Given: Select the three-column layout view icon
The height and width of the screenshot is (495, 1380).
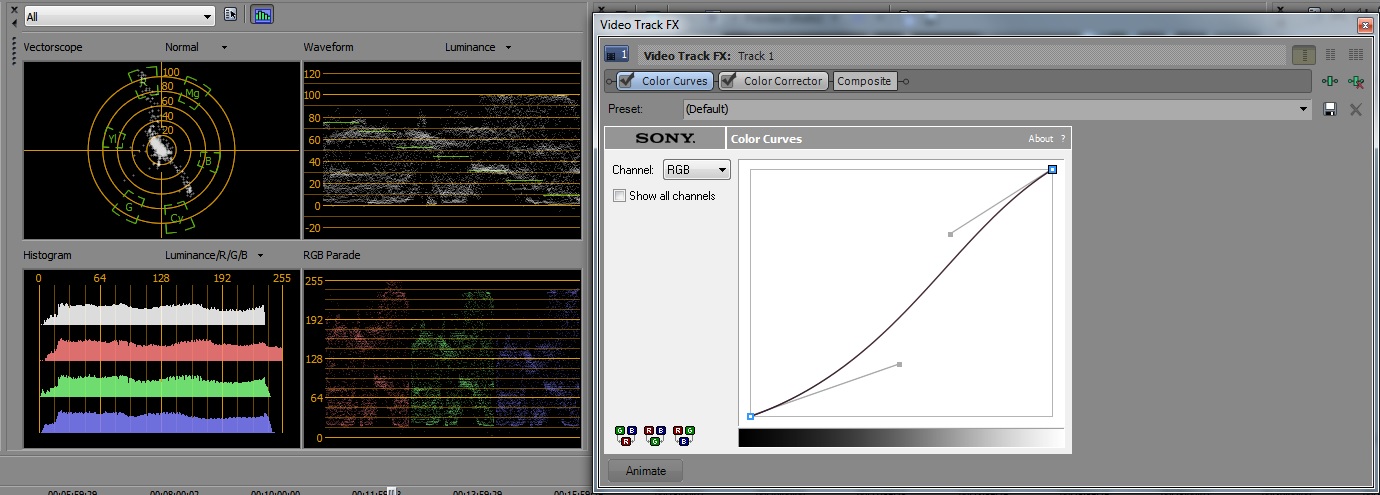Looking at the screenshot, I should point(1356,55).
